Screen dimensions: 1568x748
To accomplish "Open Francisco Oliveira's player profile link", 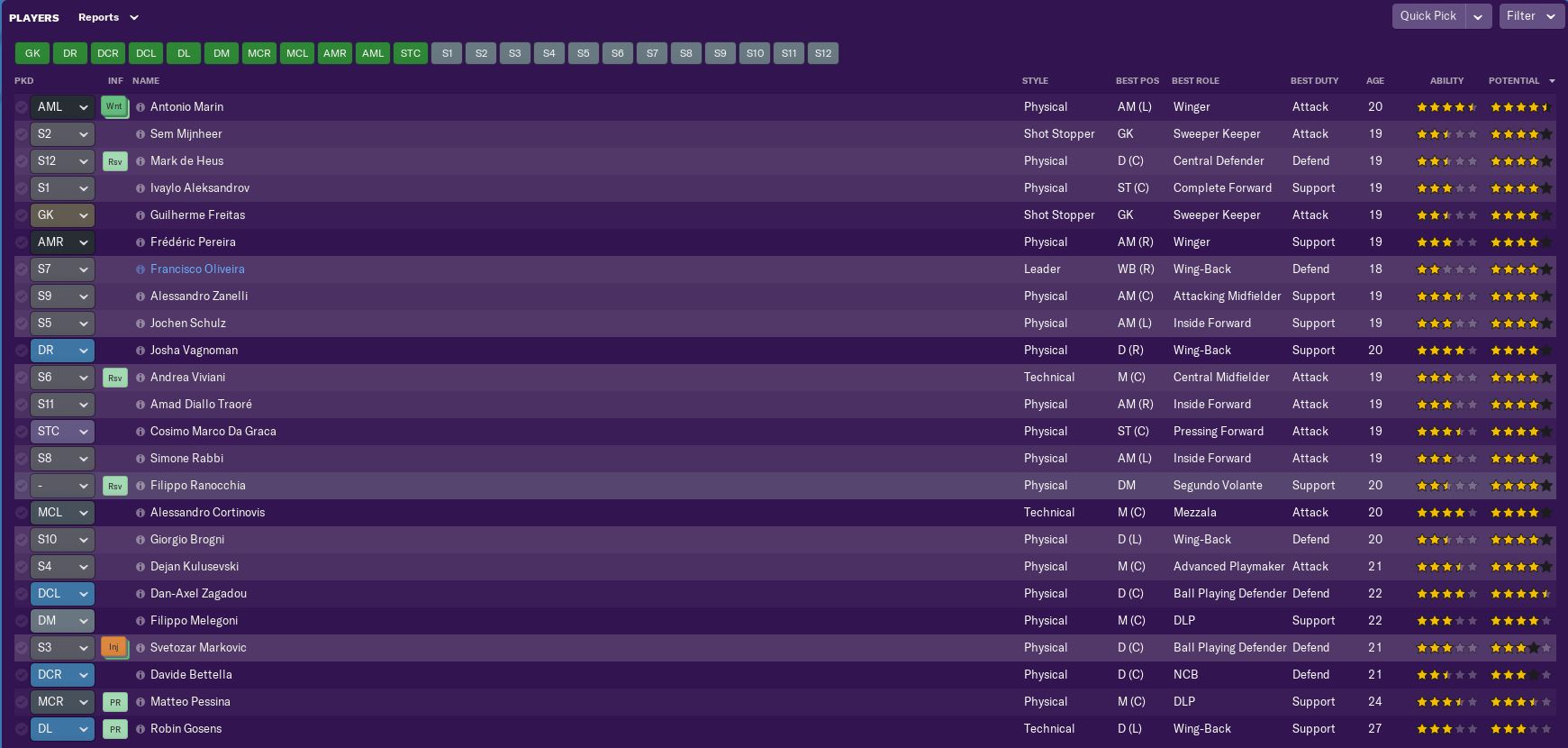I will pos(197,269).
